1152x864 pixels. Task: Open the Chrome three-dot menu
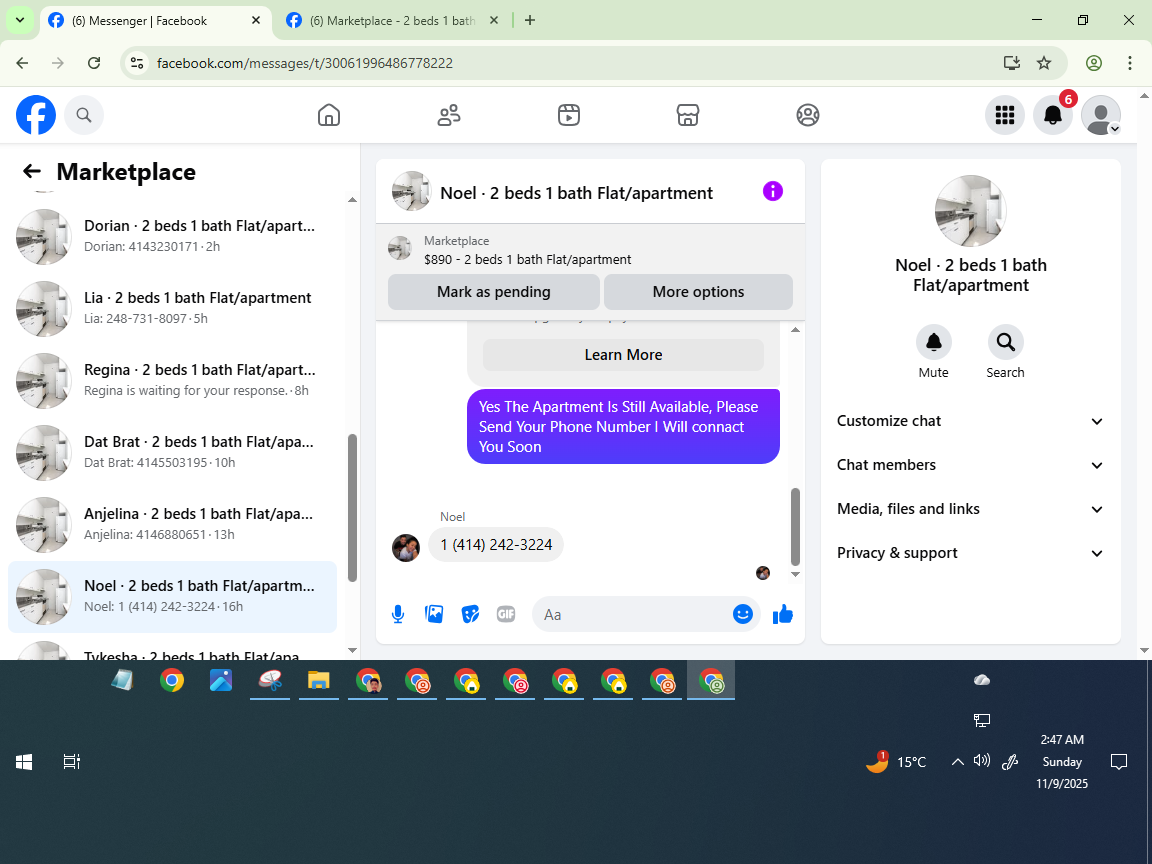point(1130,63)
